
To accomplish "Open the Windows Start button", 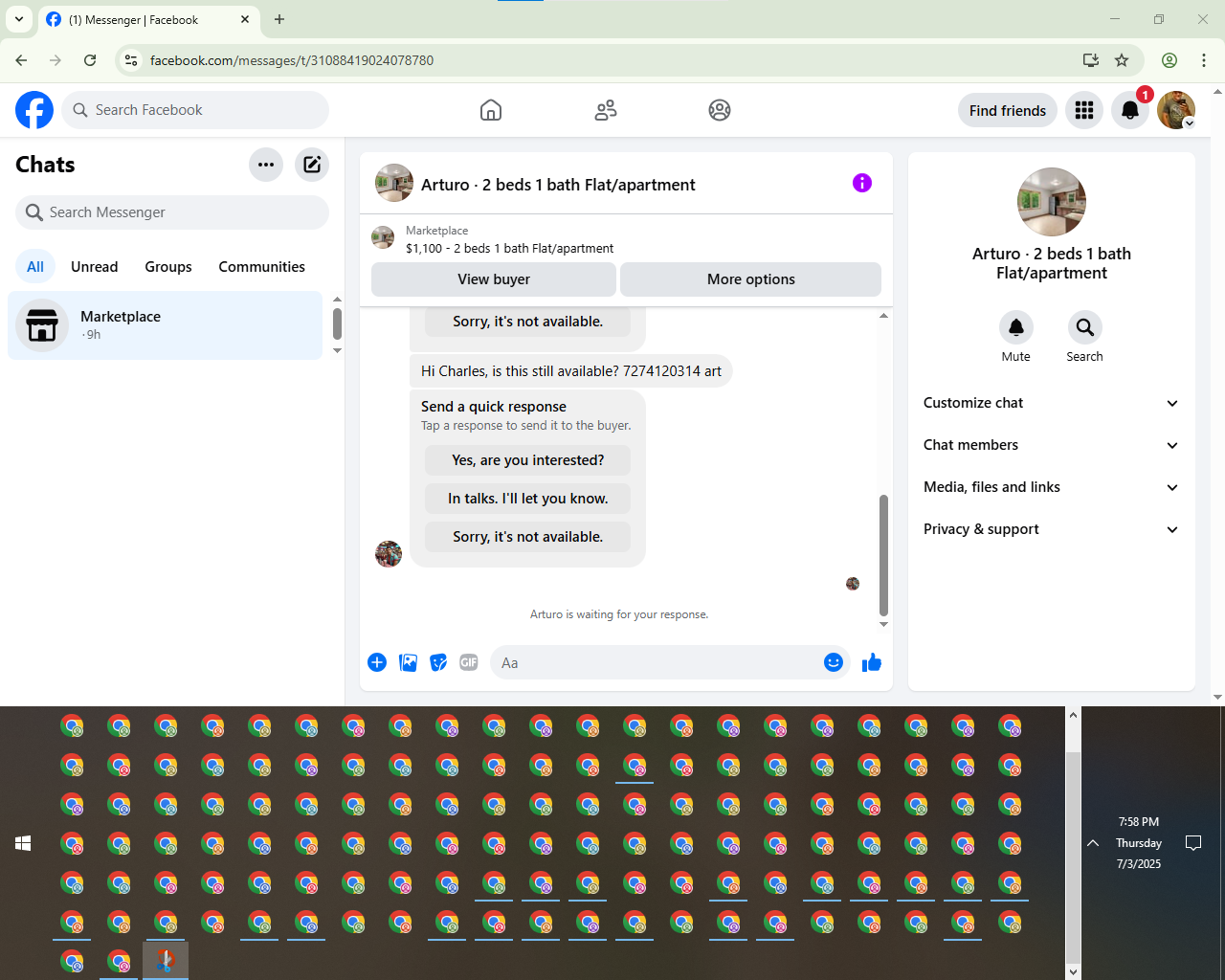I will [x=23, y=843].
